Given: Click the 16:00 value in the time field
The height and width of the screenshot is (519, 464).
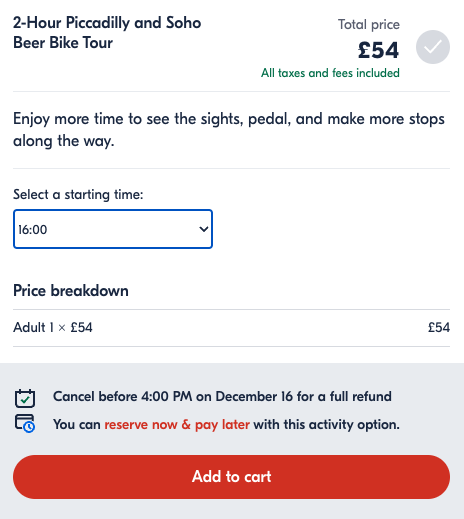Looking at the screenshot, I should (33, 230).
